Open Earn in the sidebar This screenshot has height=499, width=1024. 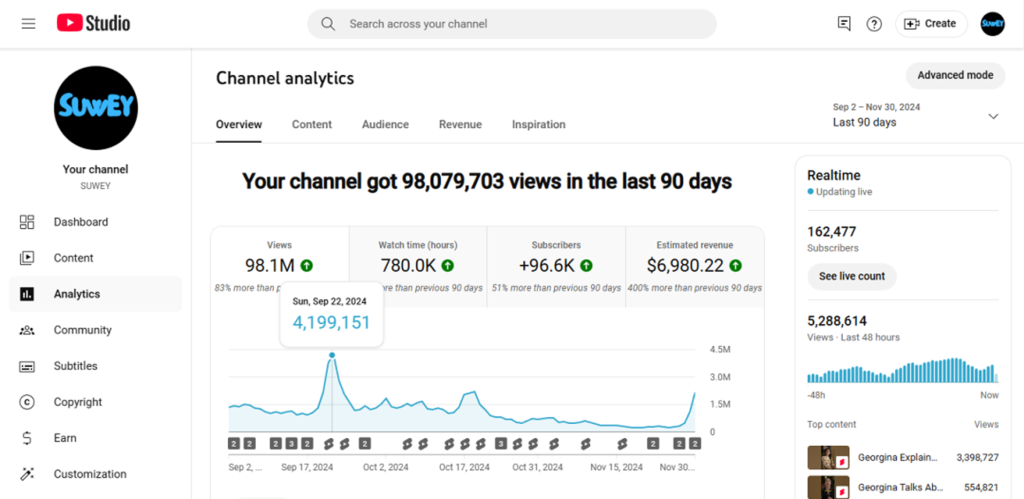(x=95, y=438)
